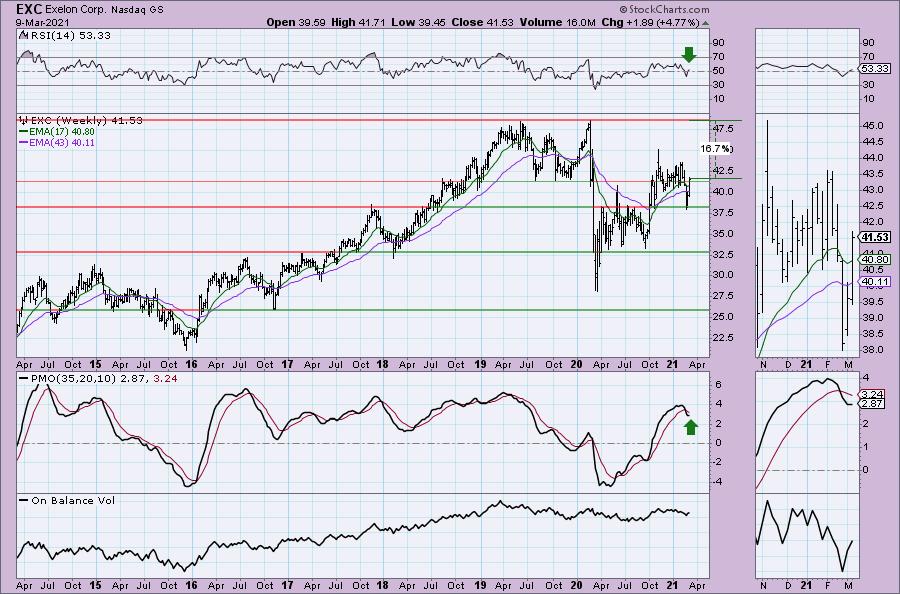This screenshot has height=594, width=900.
Task: Click the -4 label on PMO axis
Action: [717, 482]
